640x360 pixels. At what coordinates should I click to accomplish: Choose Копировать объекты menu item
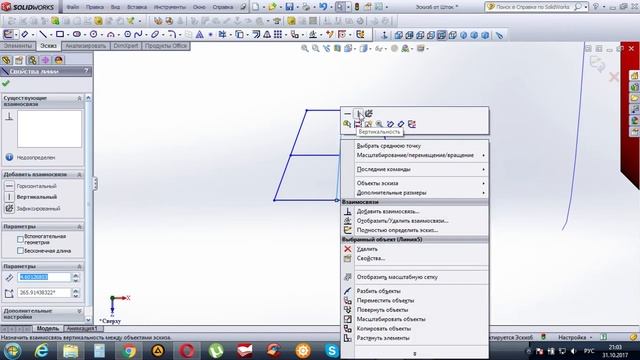tap(384, 329)
